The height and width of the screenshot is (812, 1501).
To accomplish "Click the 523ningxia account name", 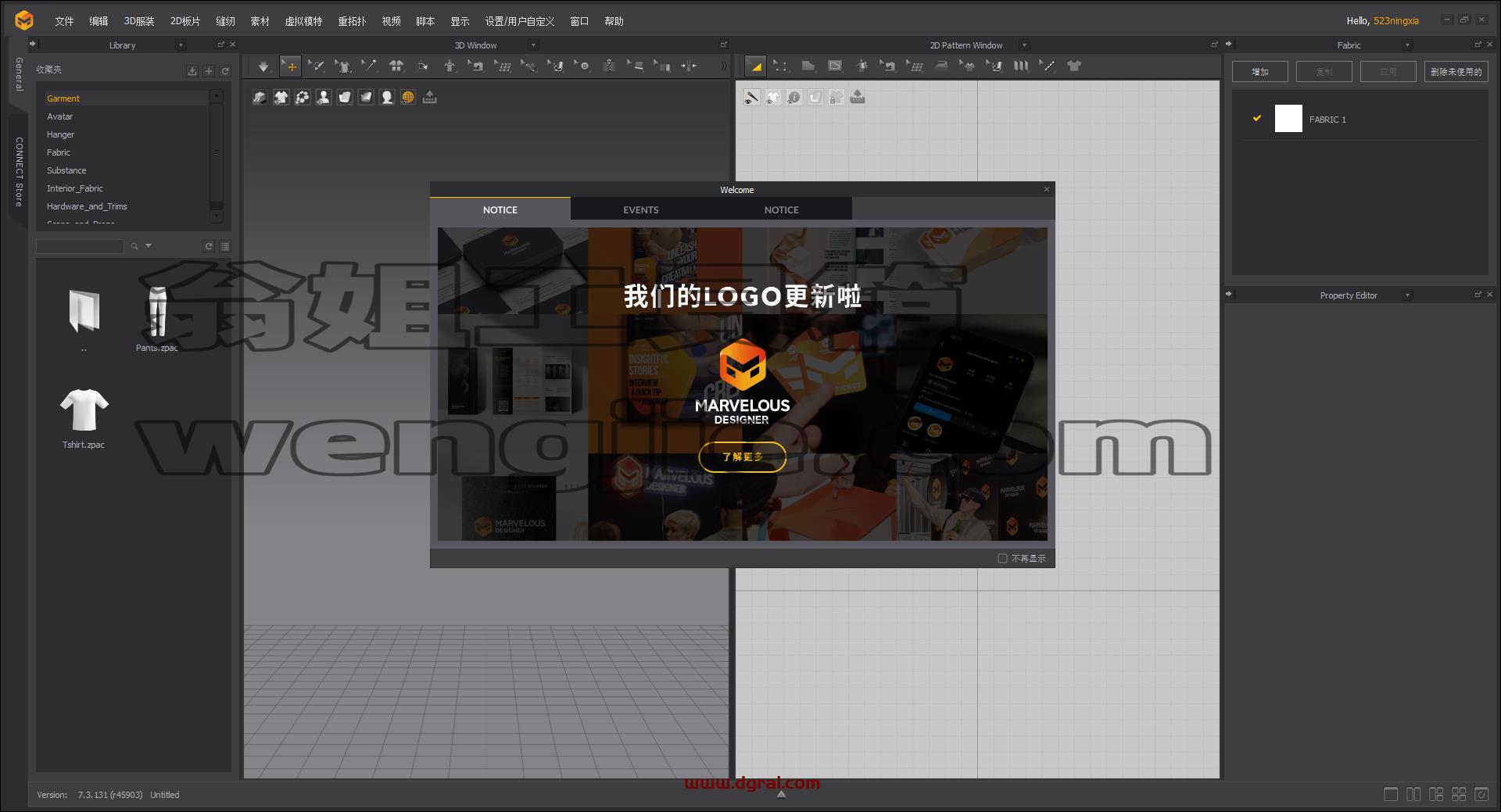I will point(1396,21).
